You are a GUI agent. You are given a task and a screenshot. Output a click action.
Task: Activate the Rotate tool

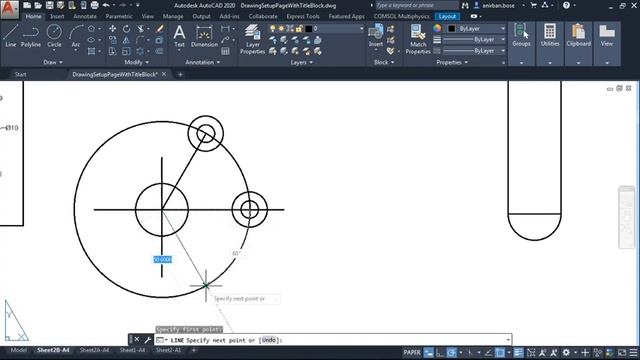(x=127, y=29)
